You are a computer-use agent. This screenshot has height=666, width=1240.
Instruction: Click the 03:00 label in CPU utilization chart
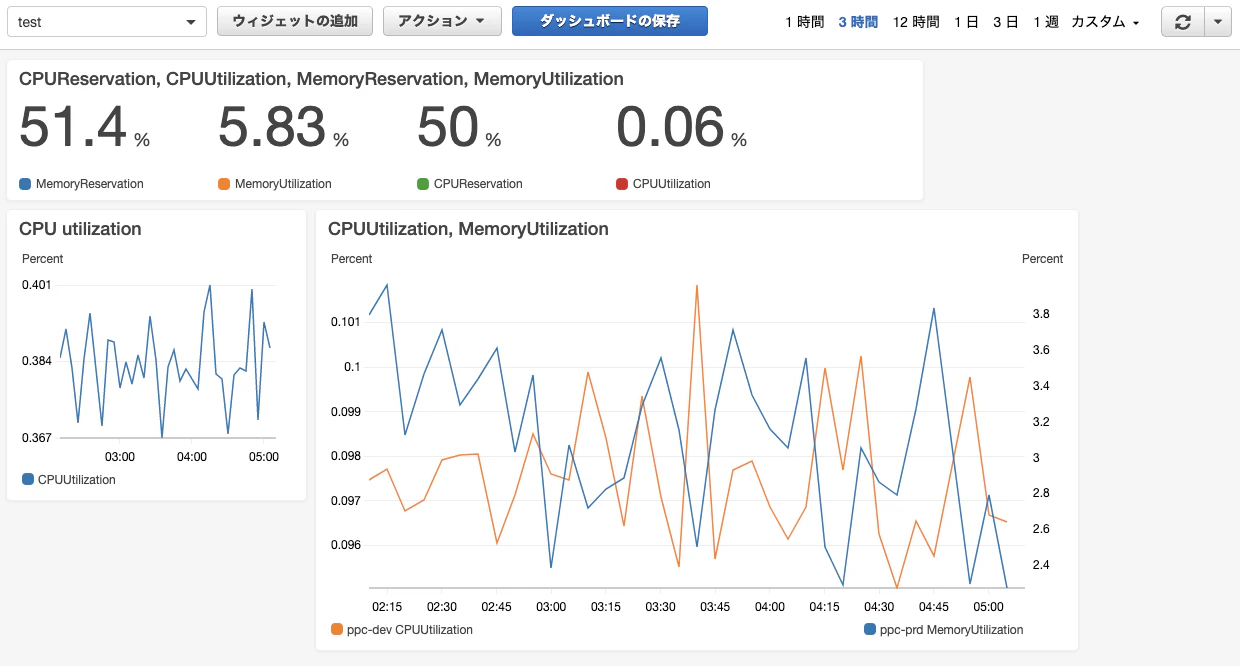pos(120,457)
